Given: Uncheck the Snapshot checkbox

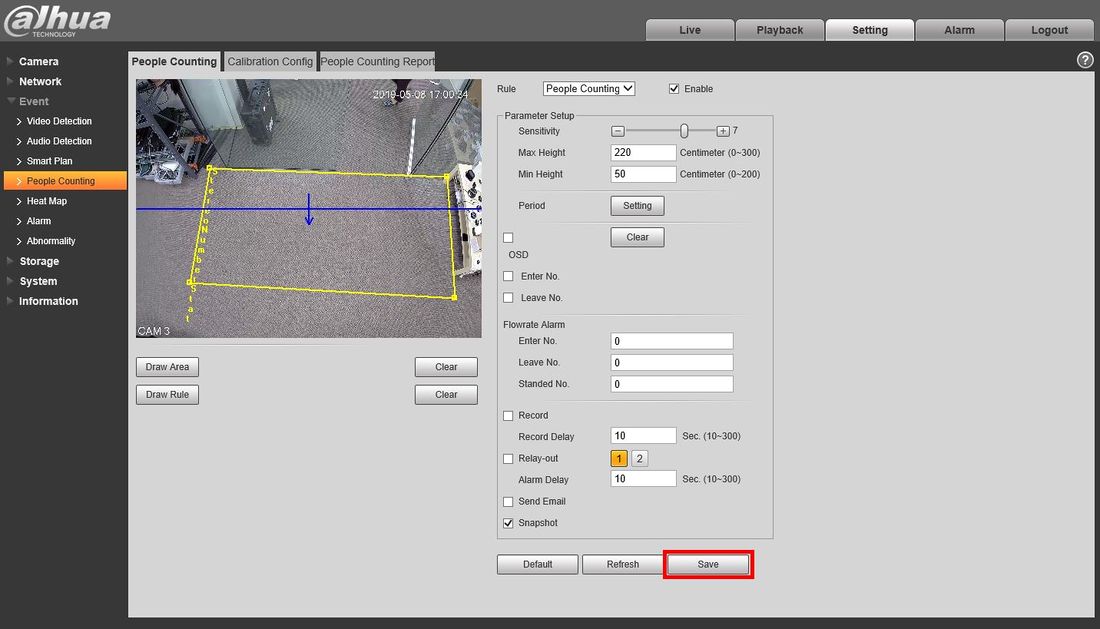Looking at the screenshot, I should tap(508, 523).
